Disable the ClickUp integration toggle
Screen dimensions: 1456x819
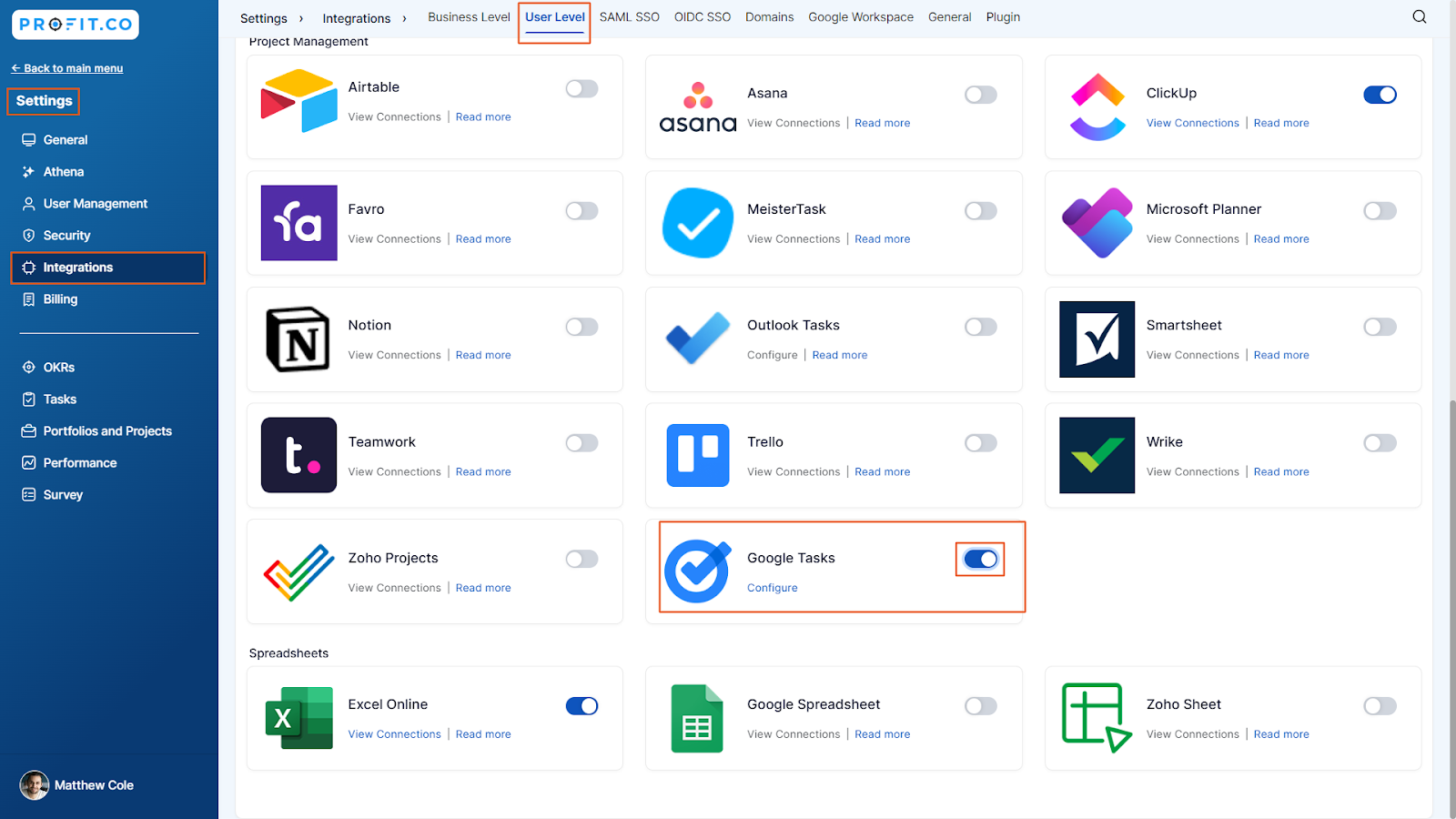click(1380, 95)
